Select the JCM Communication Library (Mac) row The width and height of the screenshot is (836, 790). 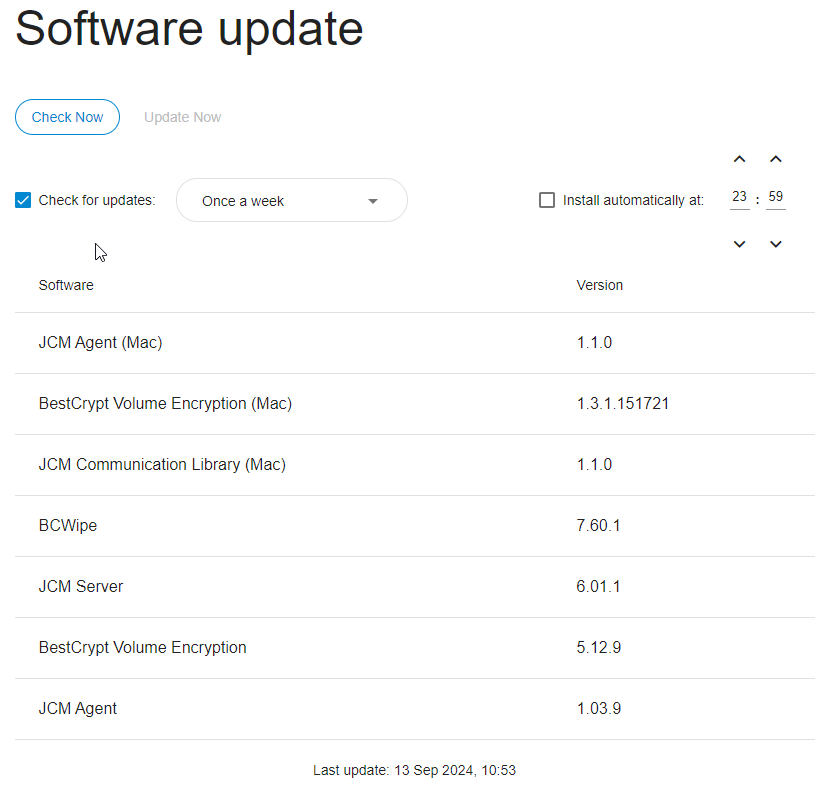coord(415,465)
